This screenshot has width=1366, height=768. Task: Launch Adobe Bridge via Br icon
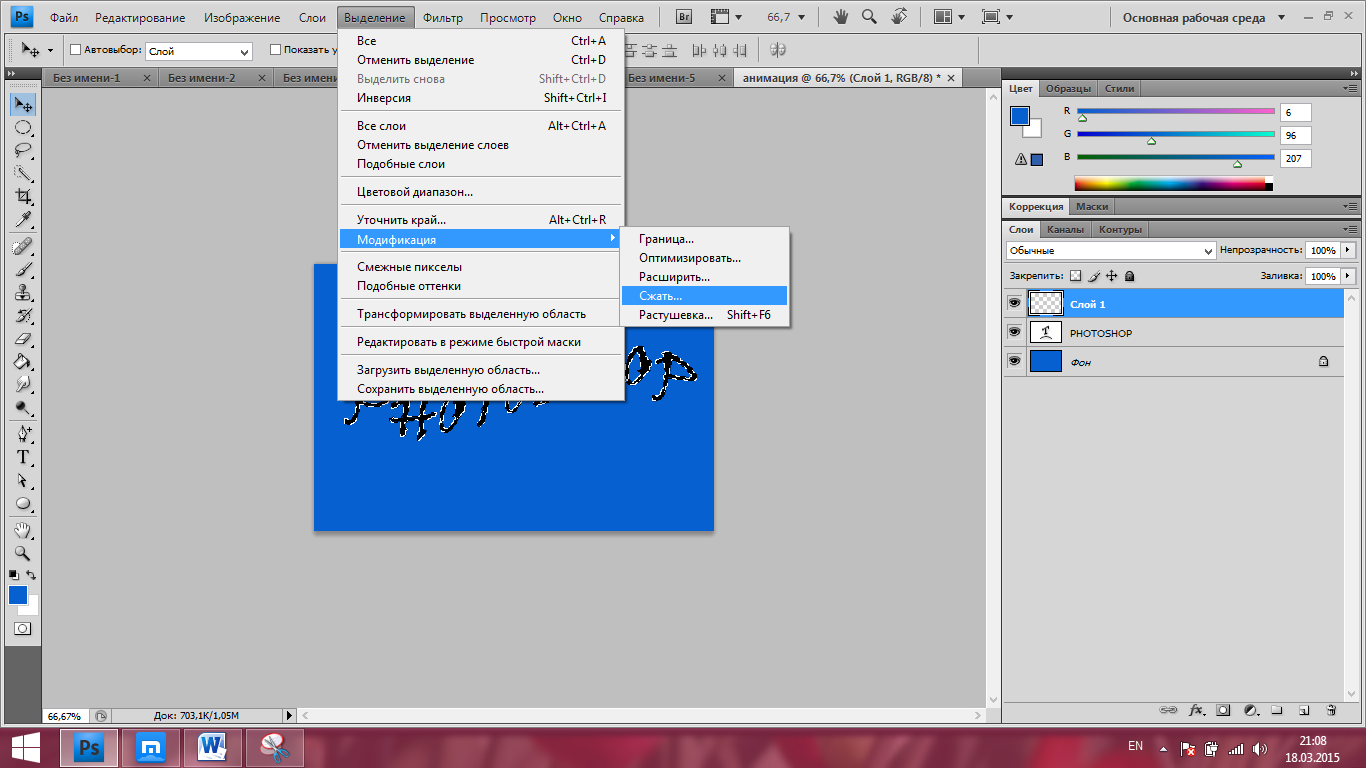pyautogui.click(x=685, y=17)
